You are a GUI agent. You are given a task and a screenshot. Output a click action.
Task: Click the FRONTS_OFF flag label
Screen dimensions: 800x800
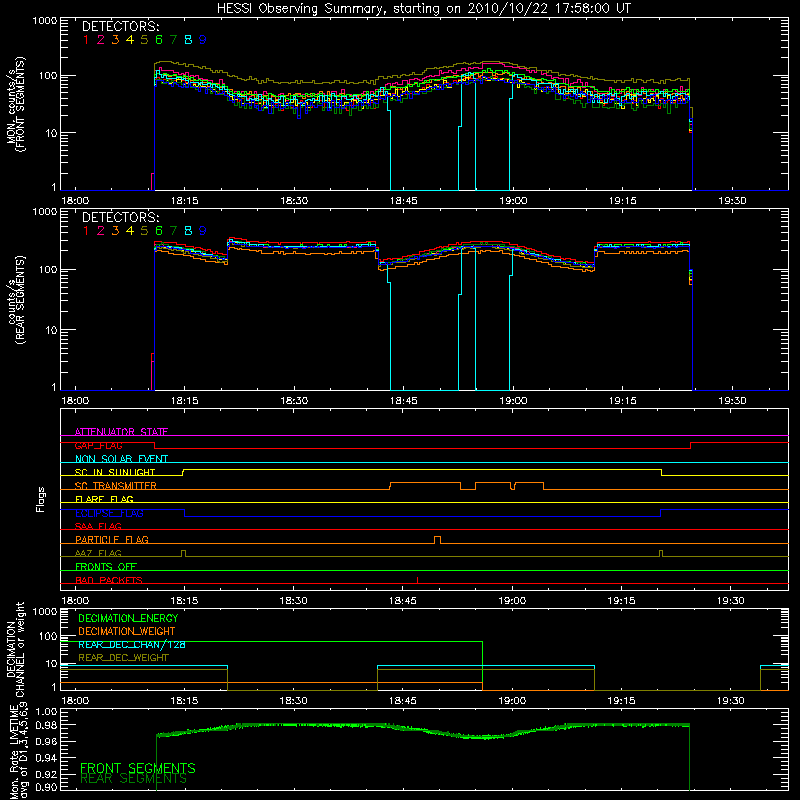tap(106, 567)
